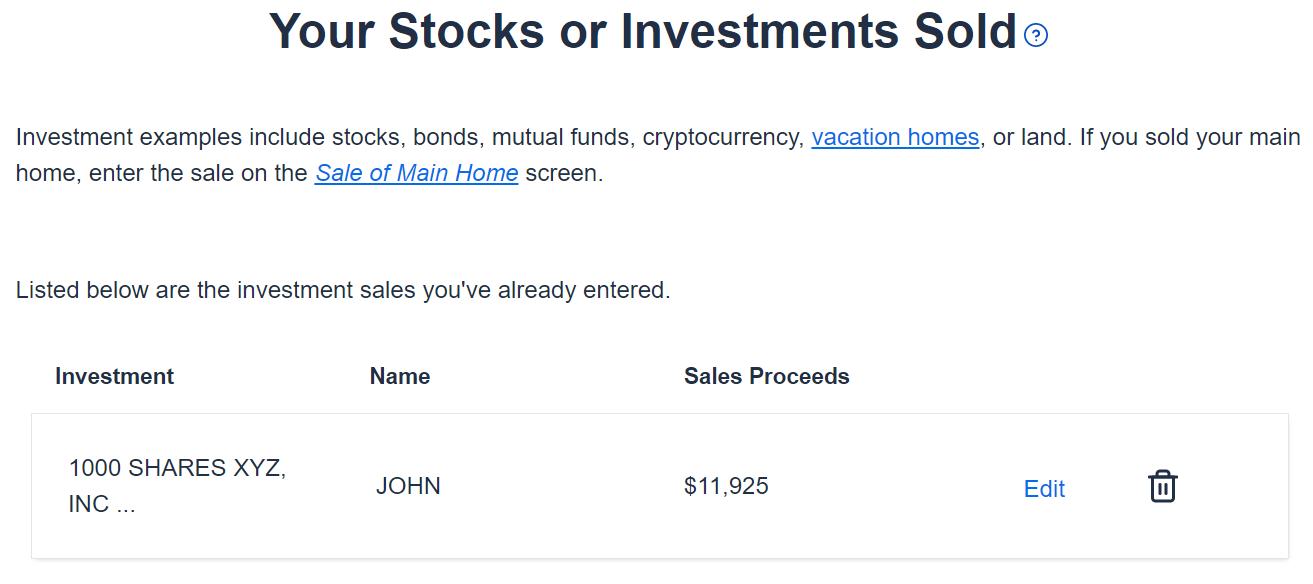This screenshot has height=584, width=1313.
Task: Select the 1000 SHARES XYZ, INC text
Action: coord(177,486)
